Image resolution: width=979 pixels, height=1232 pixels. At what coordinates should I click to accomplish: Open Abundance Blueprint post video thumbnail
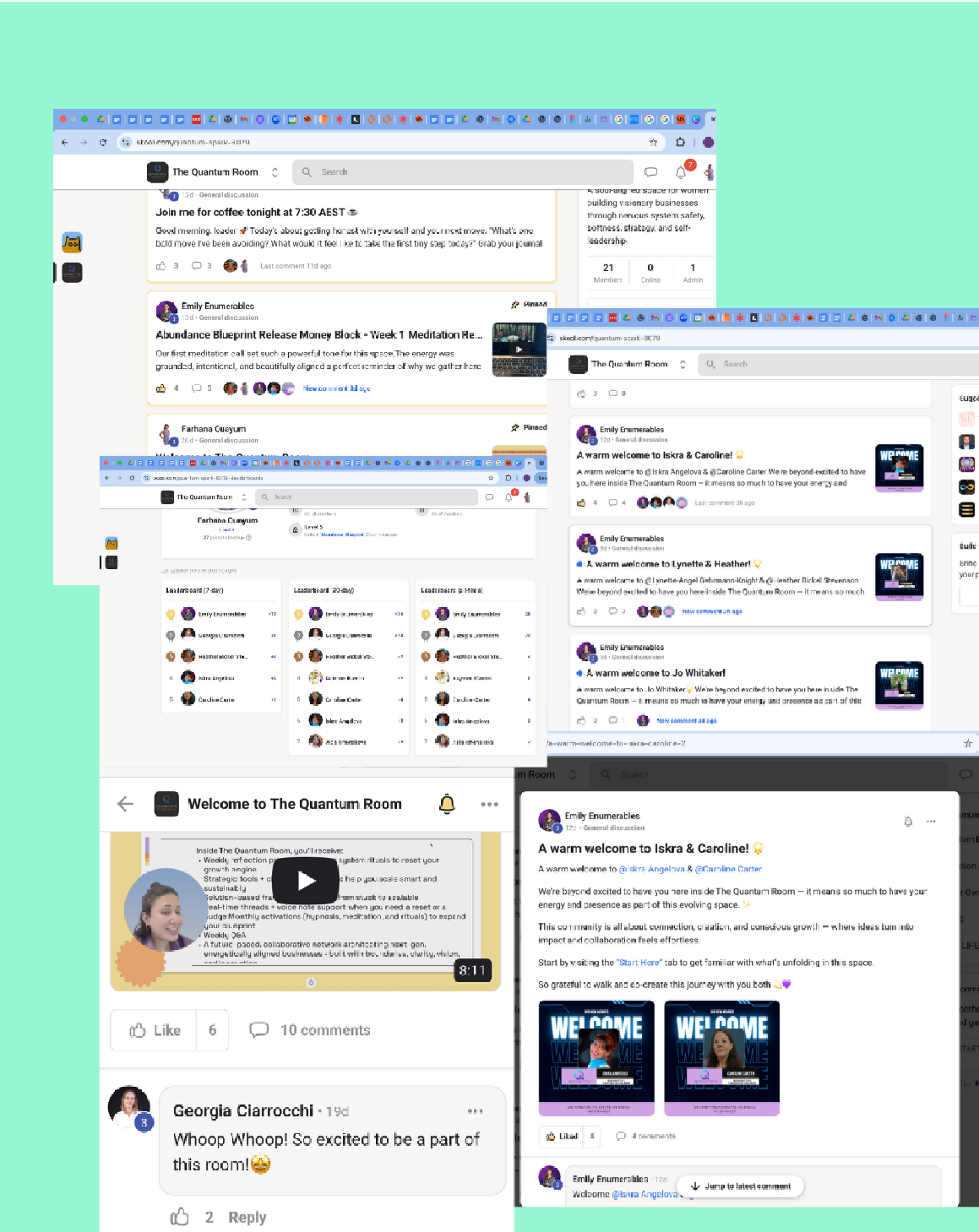[519, 349]
